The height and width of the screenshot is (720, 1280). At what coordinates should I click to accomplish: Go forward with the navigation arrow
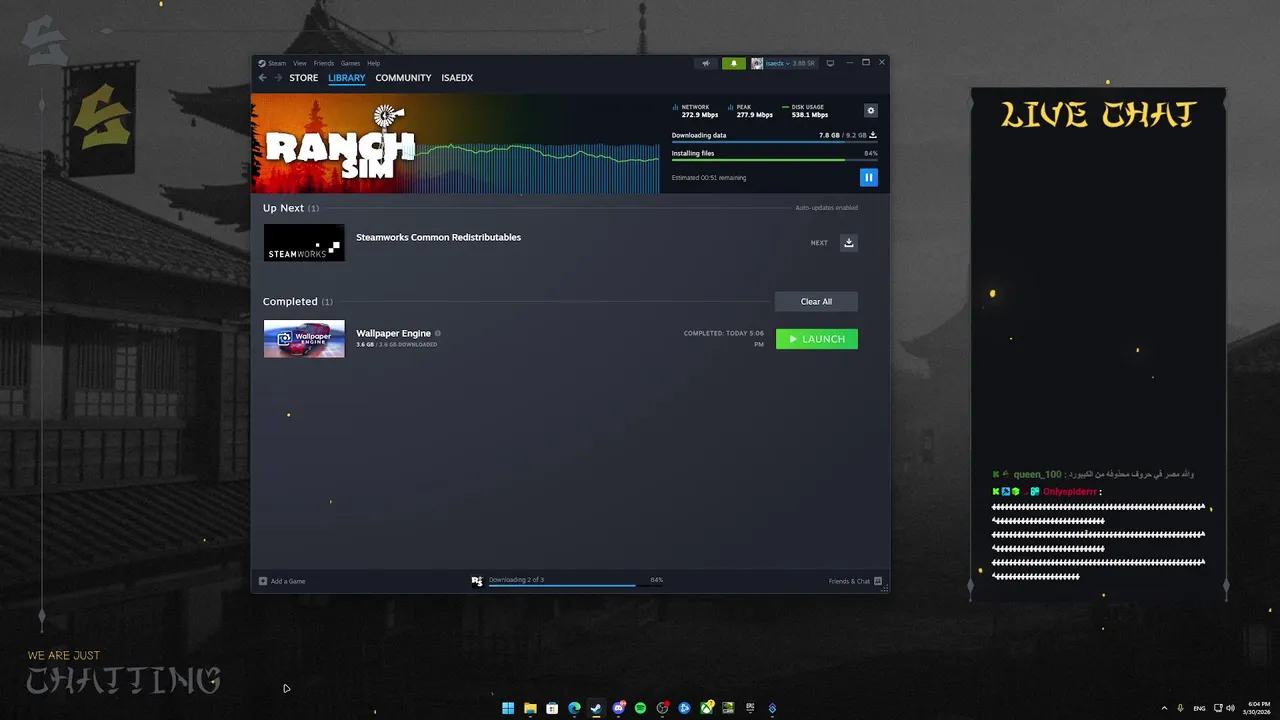278,78
